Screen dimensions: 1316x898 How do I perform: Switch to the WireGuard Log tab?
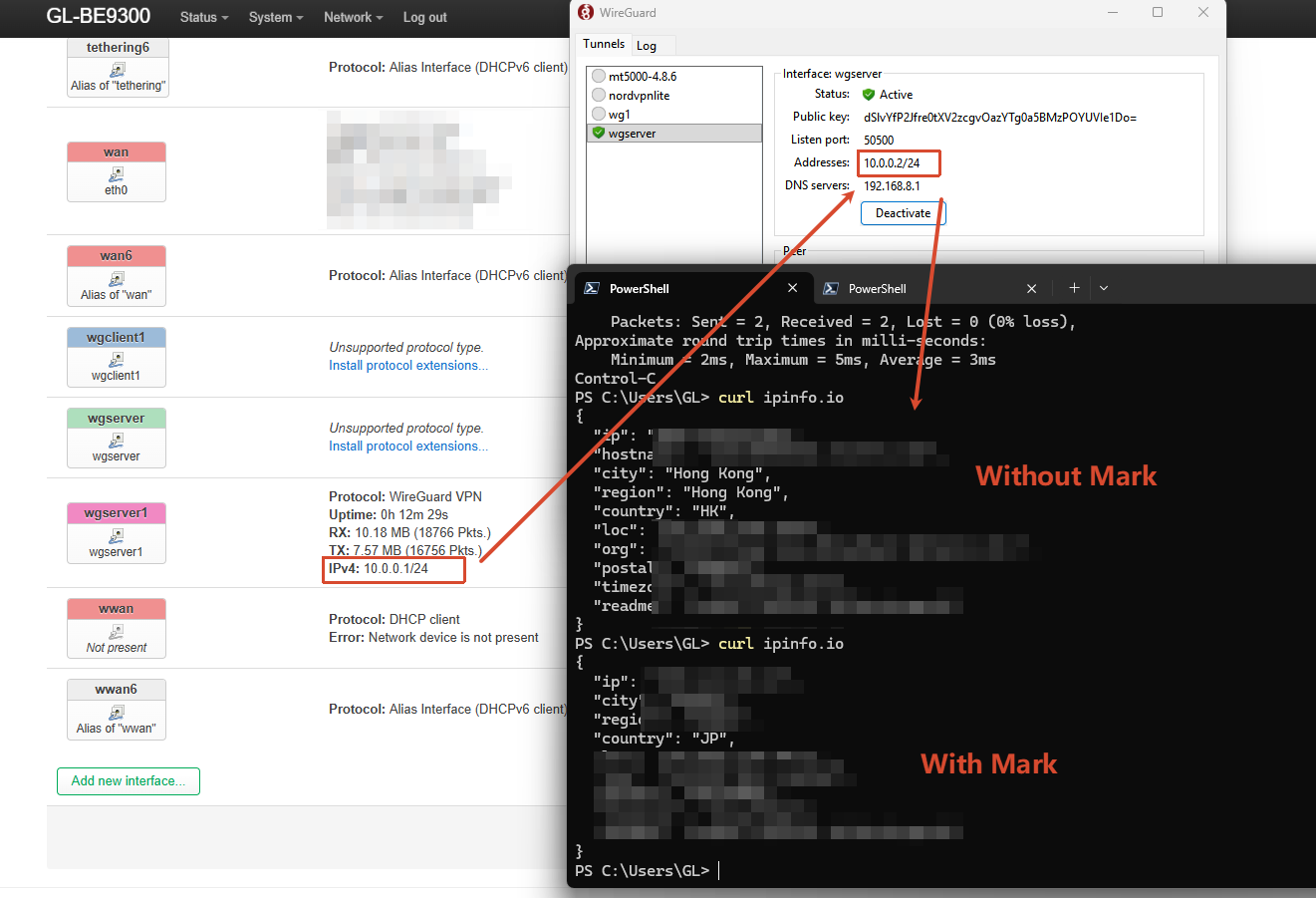coord(647,46)
